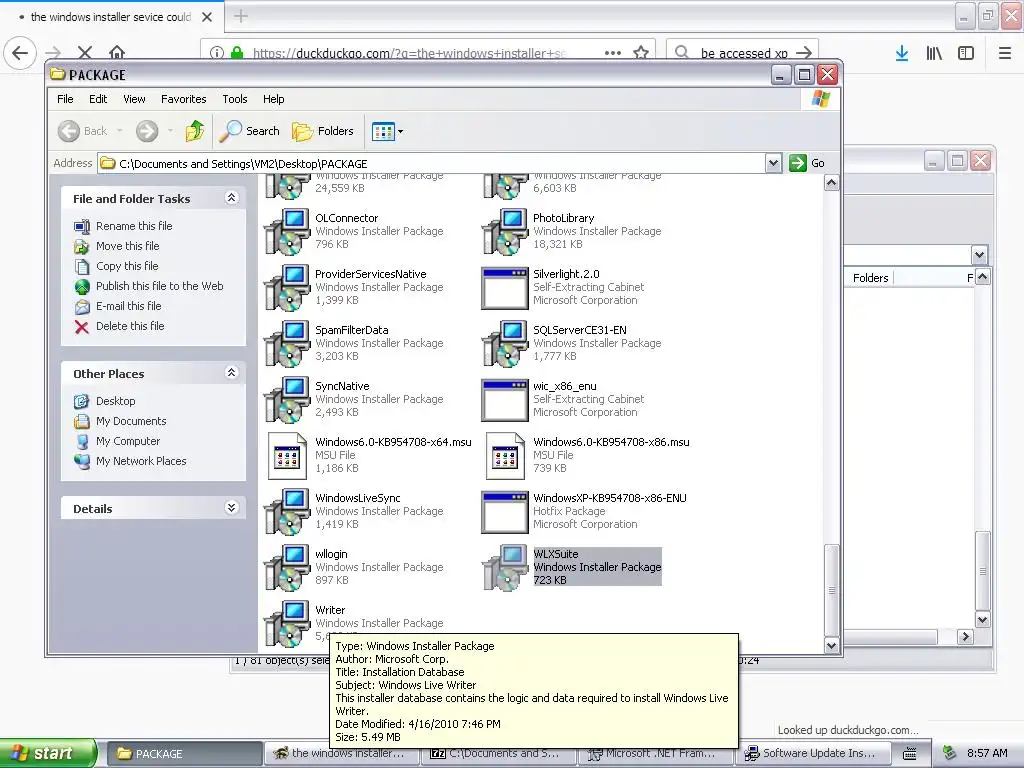Collapse the Other Places panel
The width and height of the screenshot is (1024, 768).
click(x=231, y=372)
